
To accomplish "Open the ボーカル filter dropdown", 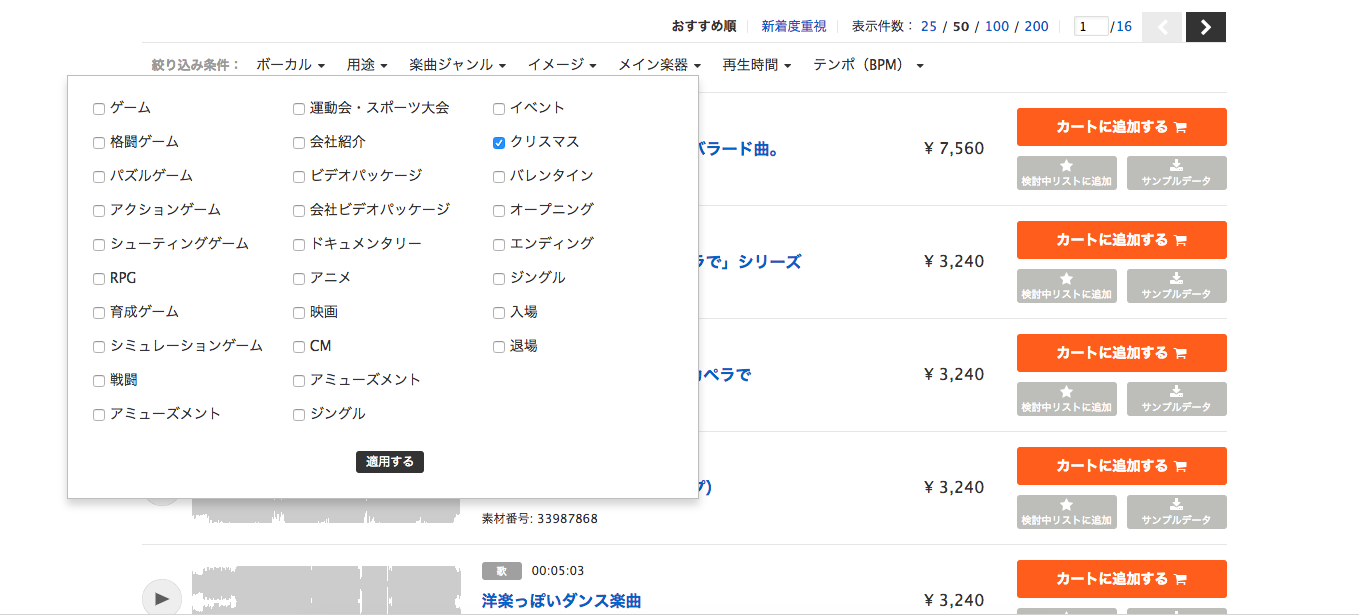I will click(x=291, y=65).
